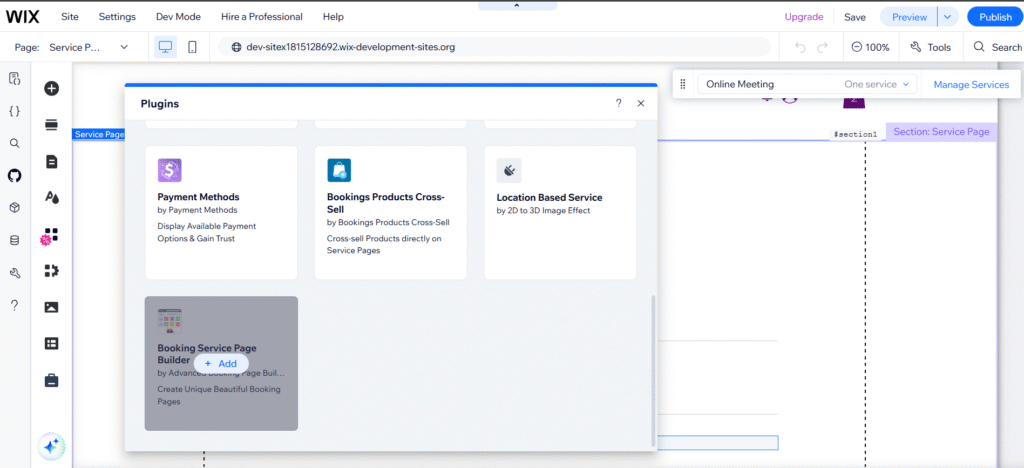Screen dimensions: 1024x468
Task: Click the zoom out 100% control
Action: pos(870,47)
